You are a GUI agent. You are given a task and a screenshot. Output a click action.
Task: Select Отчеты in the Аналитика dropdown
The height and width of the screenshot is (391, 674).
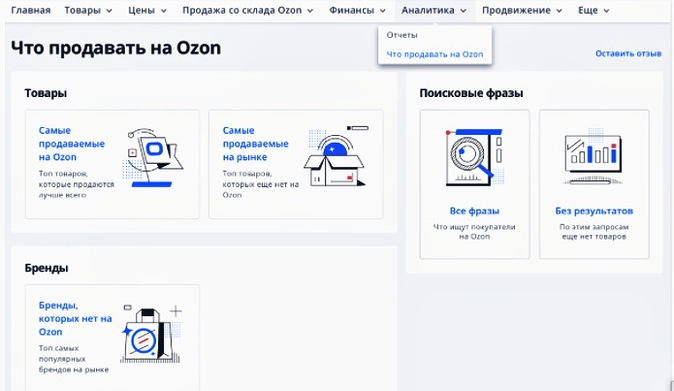click(x=402, y=35)
